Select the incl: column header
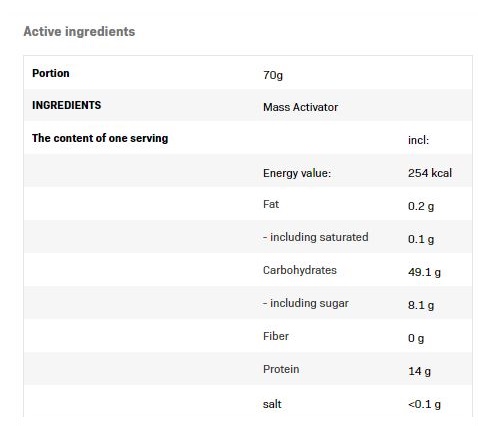The width and height of the screenshot is (478, 426). [x=418, y=140]
